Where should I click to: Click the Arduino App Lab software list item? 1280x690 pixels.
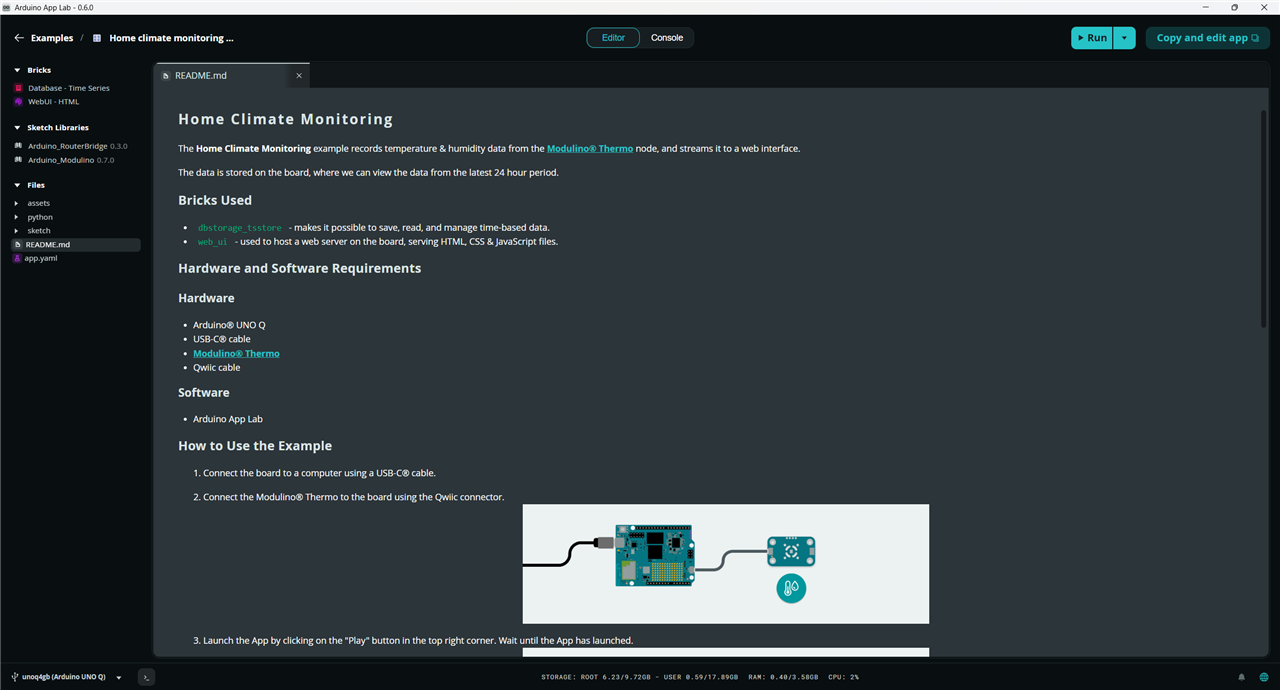point(228,420)
